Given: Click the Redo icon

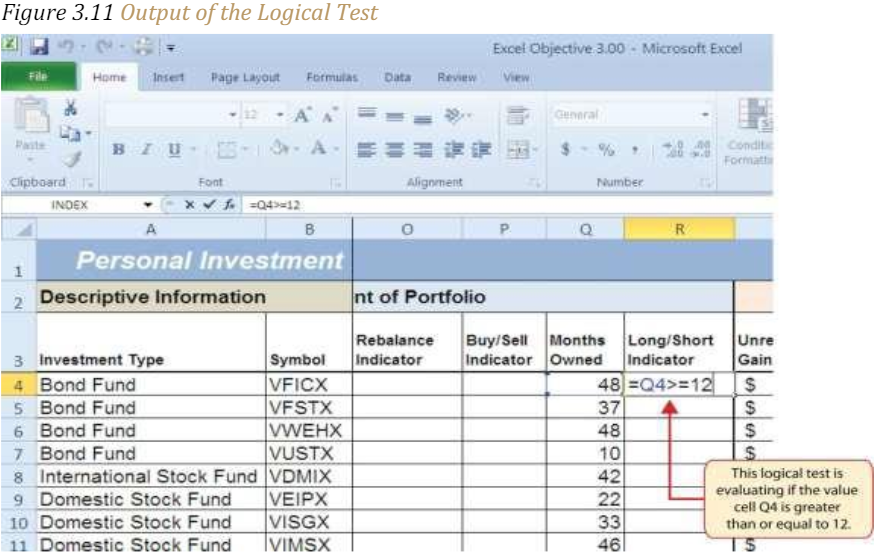Looking at the screenshot, I should pyautogui.click(x=104, y=47).
